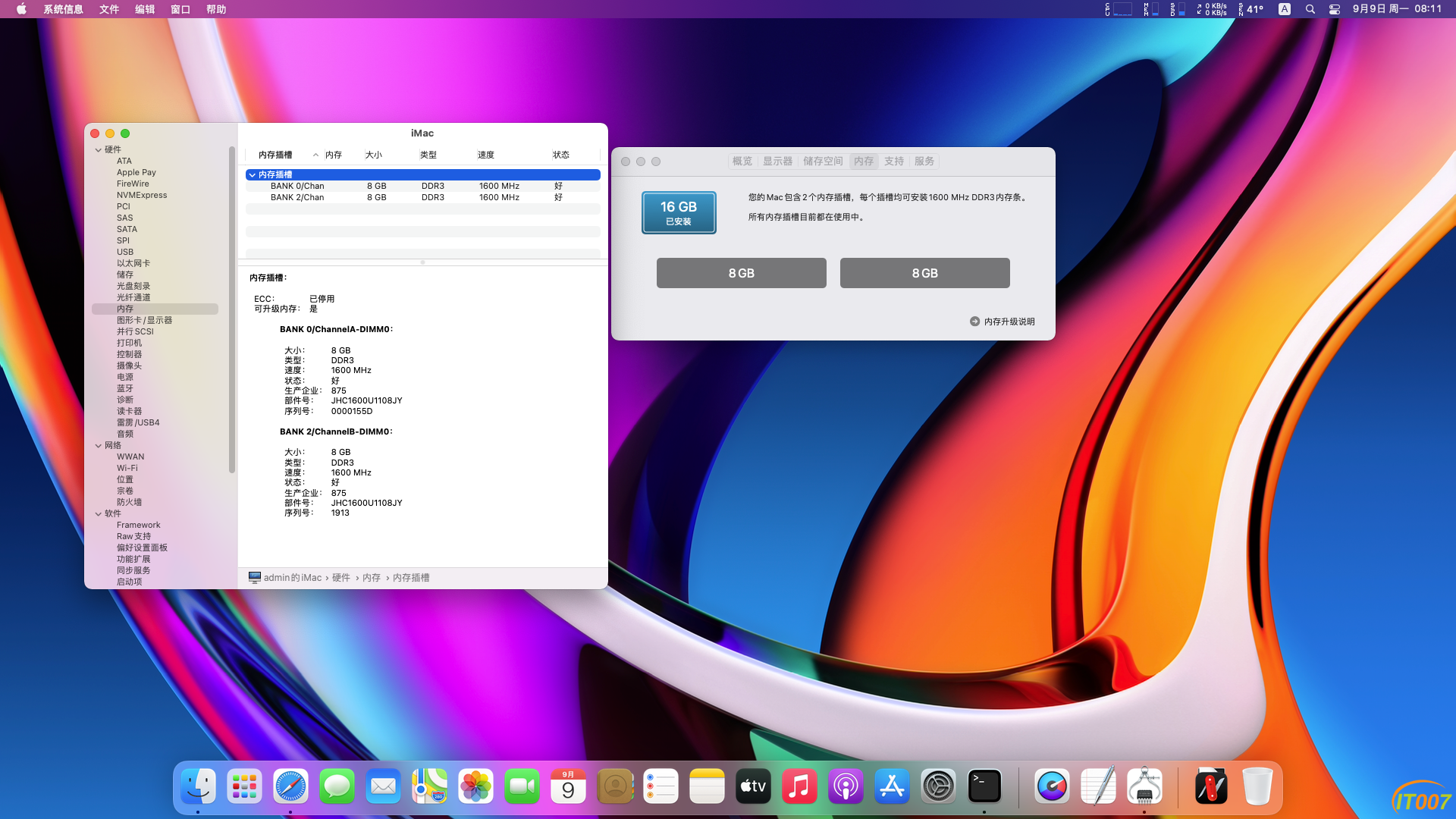Viewport: 1456px width, 819px height.
Task: Select Wi-Fi in the sidebar
Action: [127, 469]
